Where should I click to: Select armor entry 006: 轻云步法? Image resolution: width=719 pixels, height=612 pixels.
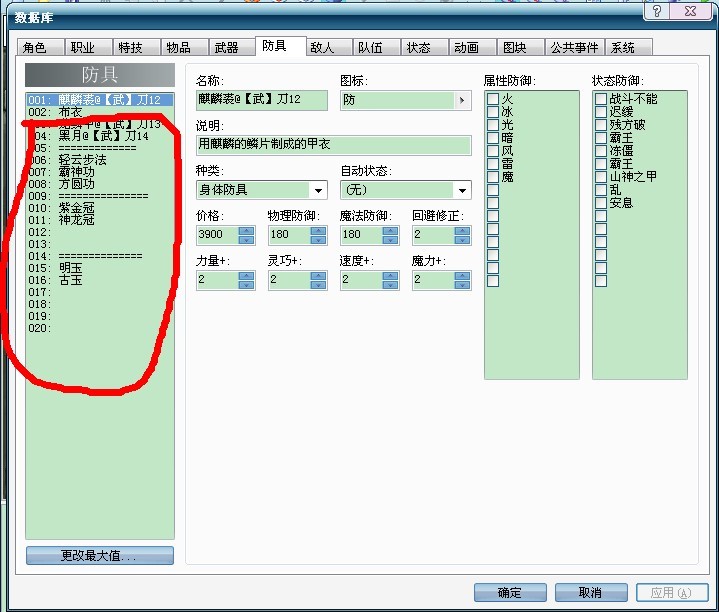pos(100,160)
